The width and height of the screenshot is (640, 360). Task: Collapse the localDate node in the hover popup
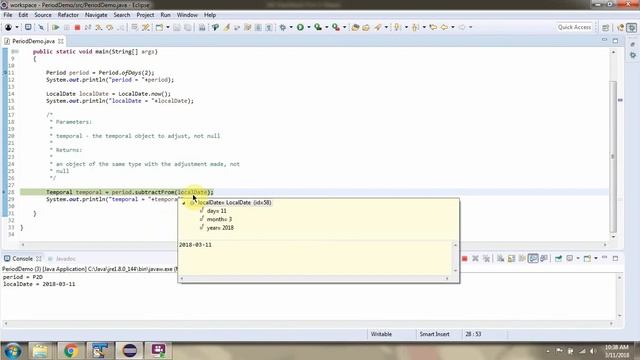click(184, 202)
